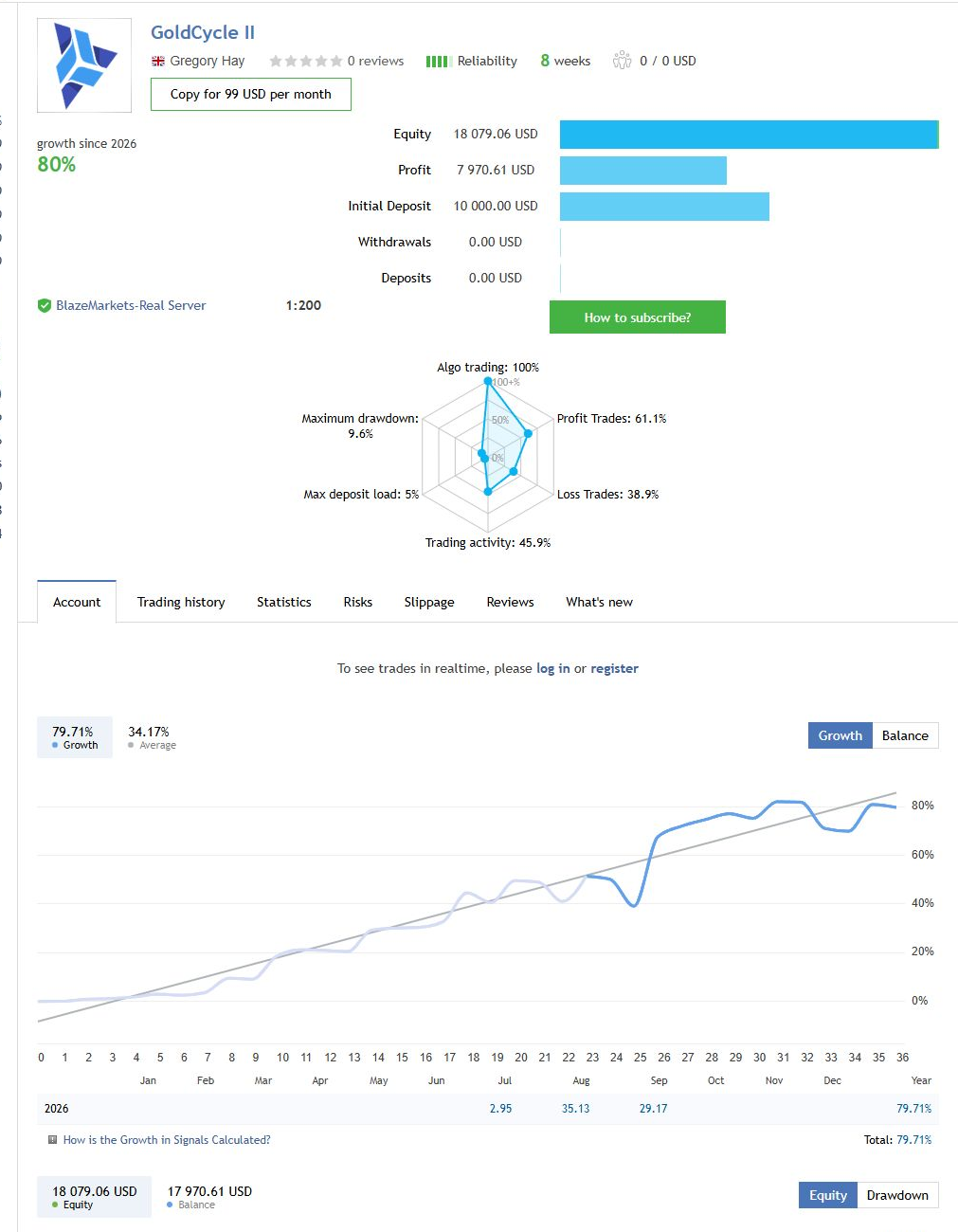The height and width of the screenshot is (1232, 958).
Task: Switch chart to Balance view
Action: (x=905, y=735)
